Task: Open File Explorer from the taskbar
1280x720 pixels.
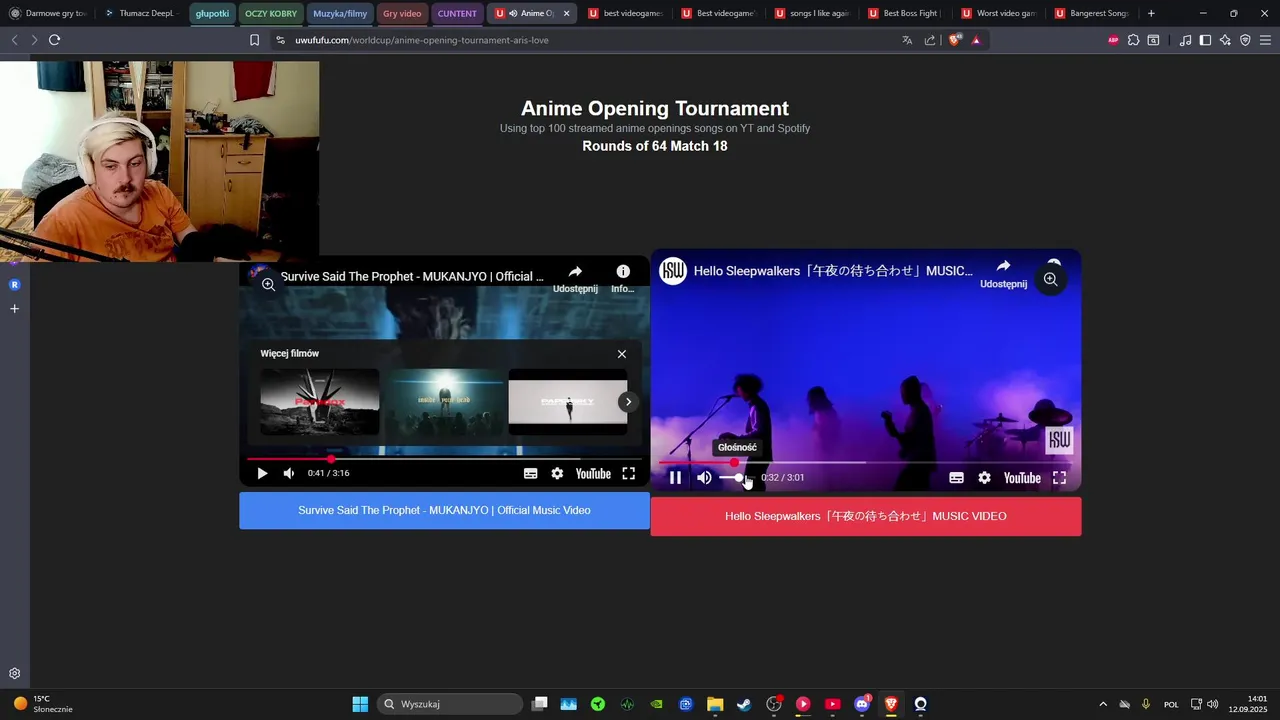Action: pyautogui.click(x=715, y=704)
